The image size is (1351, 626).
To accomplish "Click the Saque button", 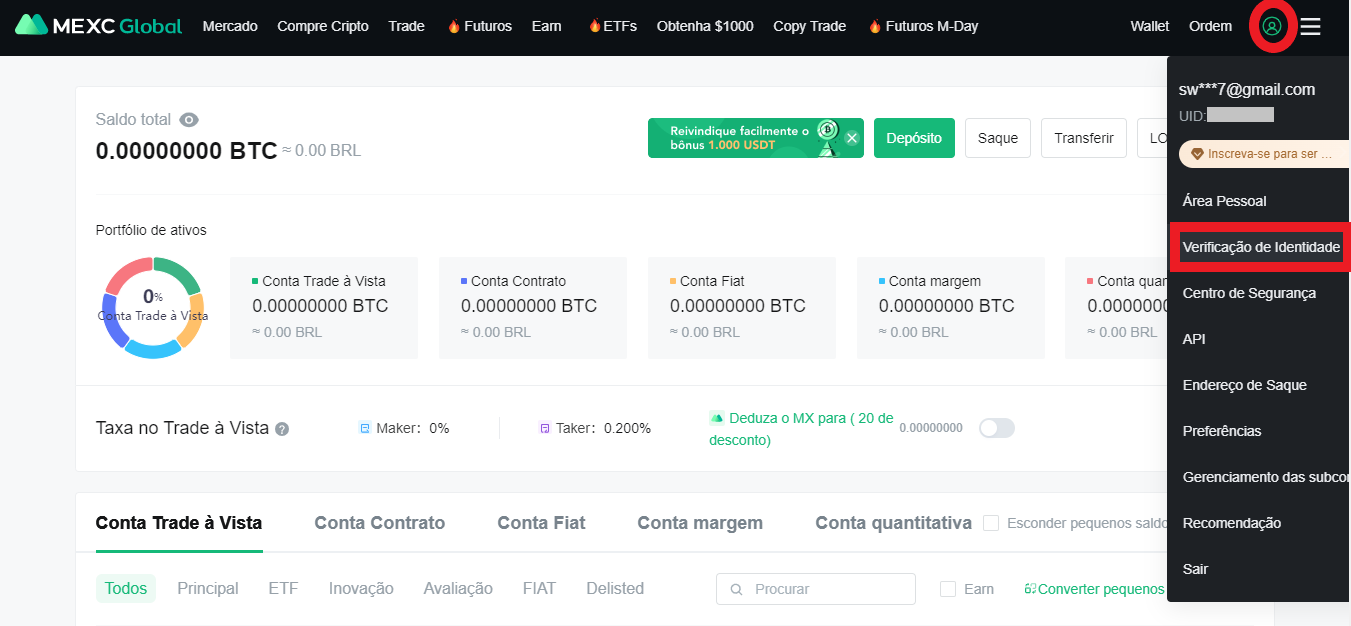I will (997, 138).
